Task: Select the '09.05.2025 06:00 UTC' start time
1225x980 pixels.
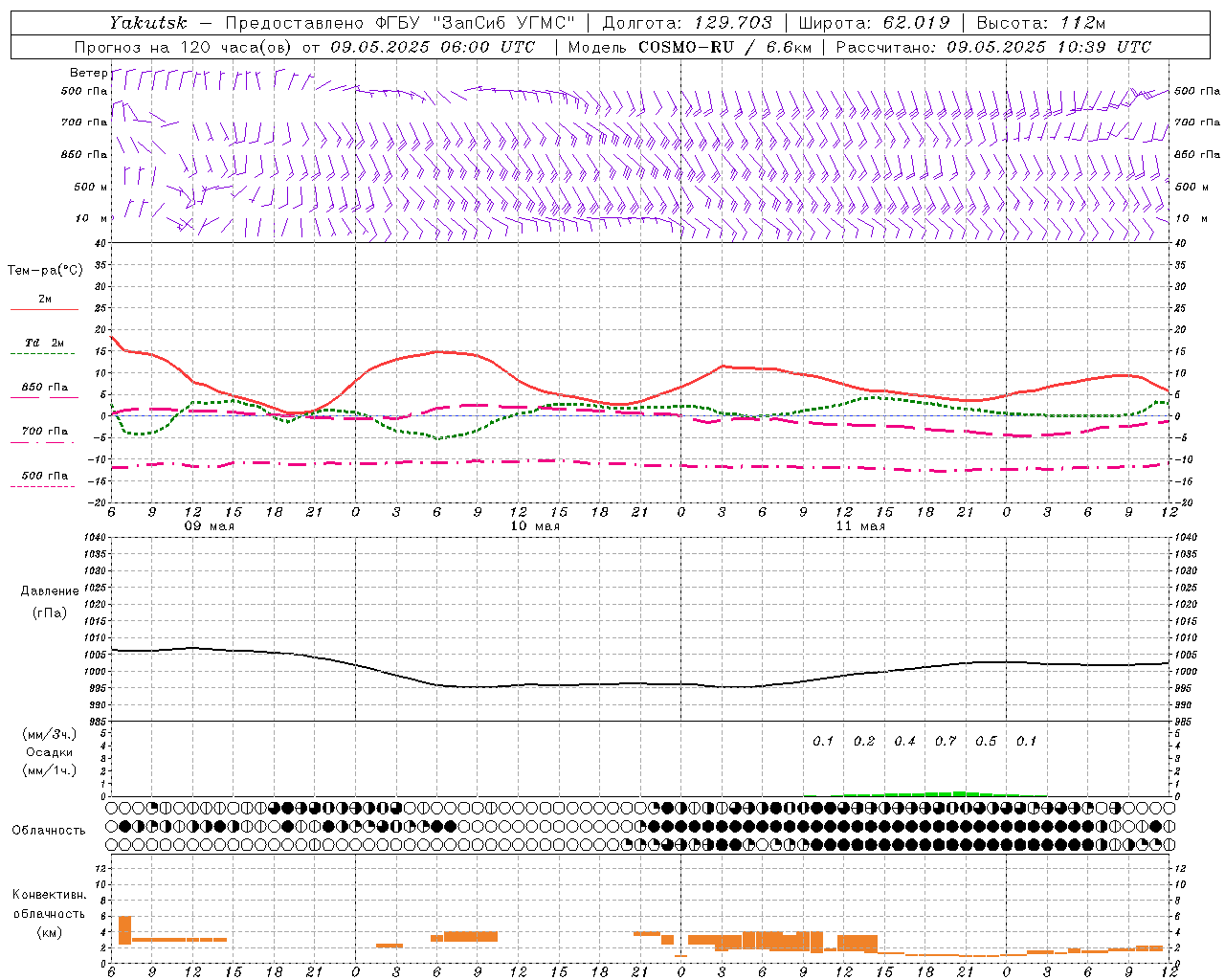Action: 433,47
